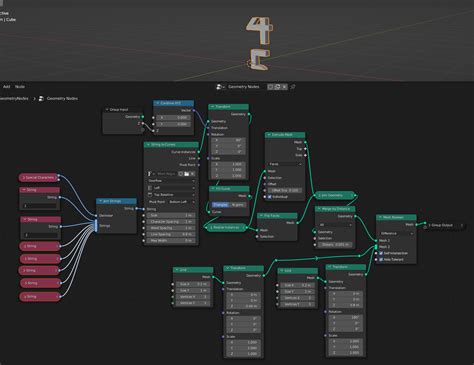Screen dimensions: 474x365
Task: Toggle Individual checkbox in Extrude Mesh node
Action: 270,197
